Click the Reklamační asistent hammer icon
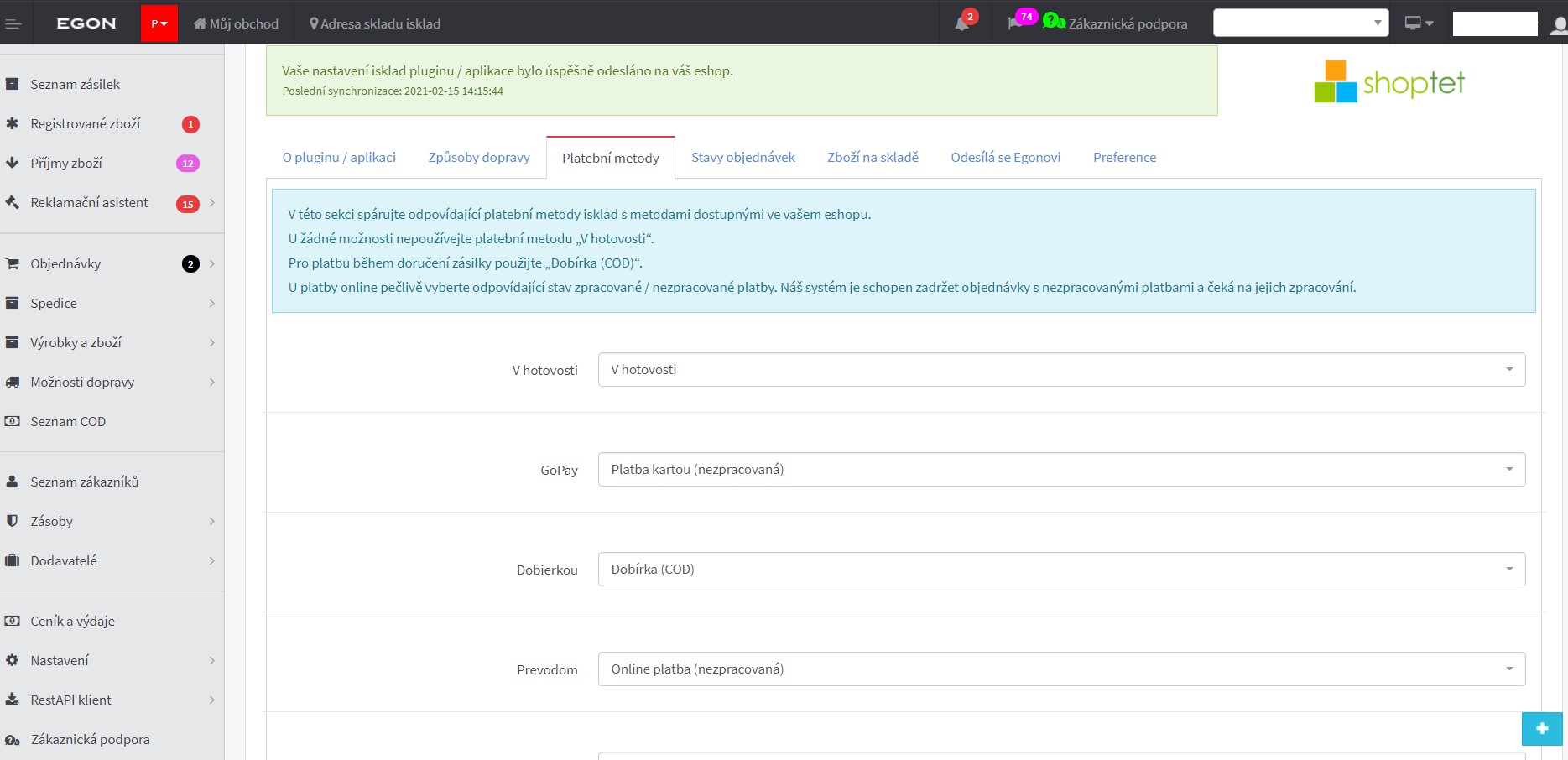 click(12, 202)
